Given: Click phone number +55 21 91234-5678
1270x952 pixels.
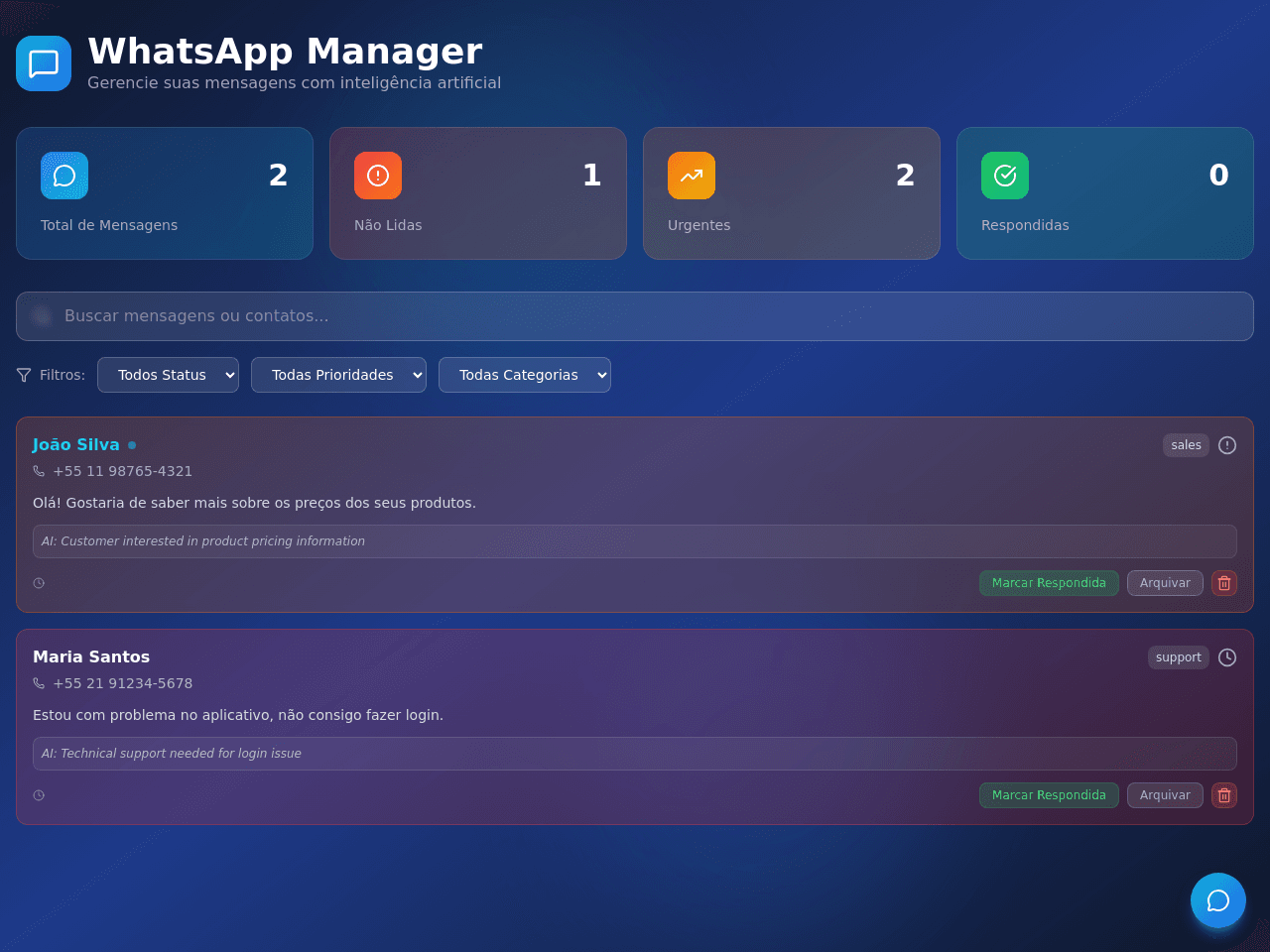Looking at the screenshot, I should coord(123,683).
